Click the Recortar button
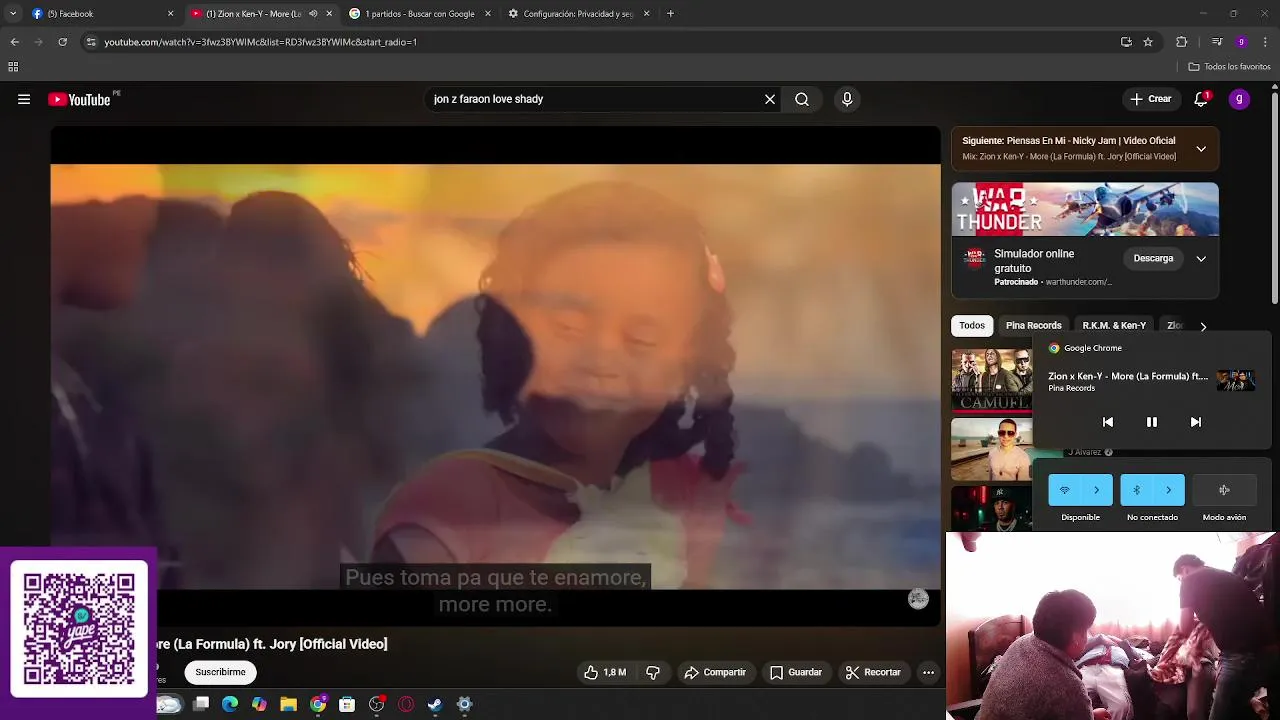Screen dimensions: 1280x720 click(x=873, y=672)
